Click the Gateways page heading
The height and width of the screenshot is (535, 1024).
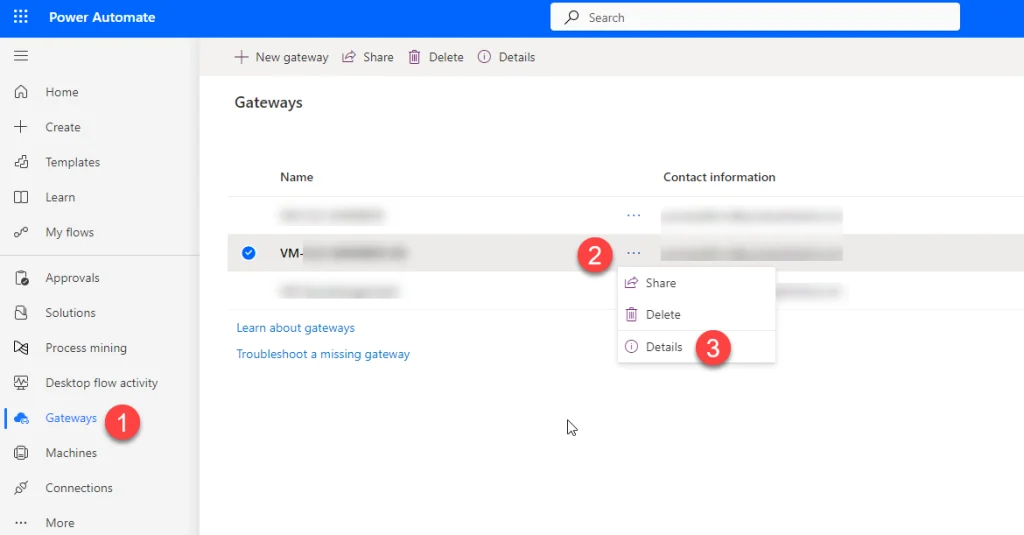[268, 103]
